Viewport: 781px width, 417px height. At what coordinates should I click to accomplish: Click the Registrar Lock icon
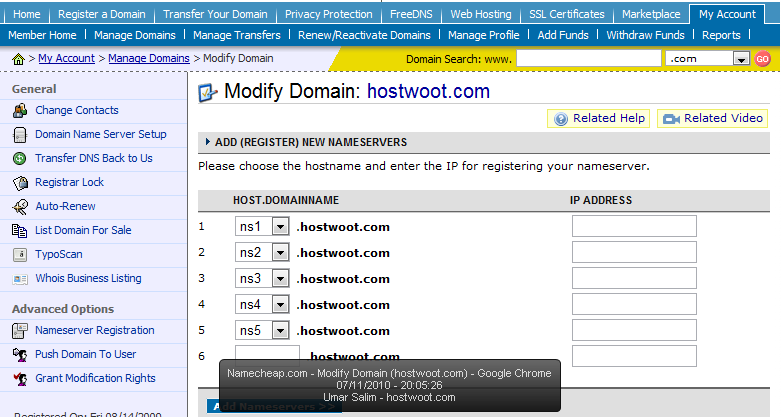click(20, 183)
